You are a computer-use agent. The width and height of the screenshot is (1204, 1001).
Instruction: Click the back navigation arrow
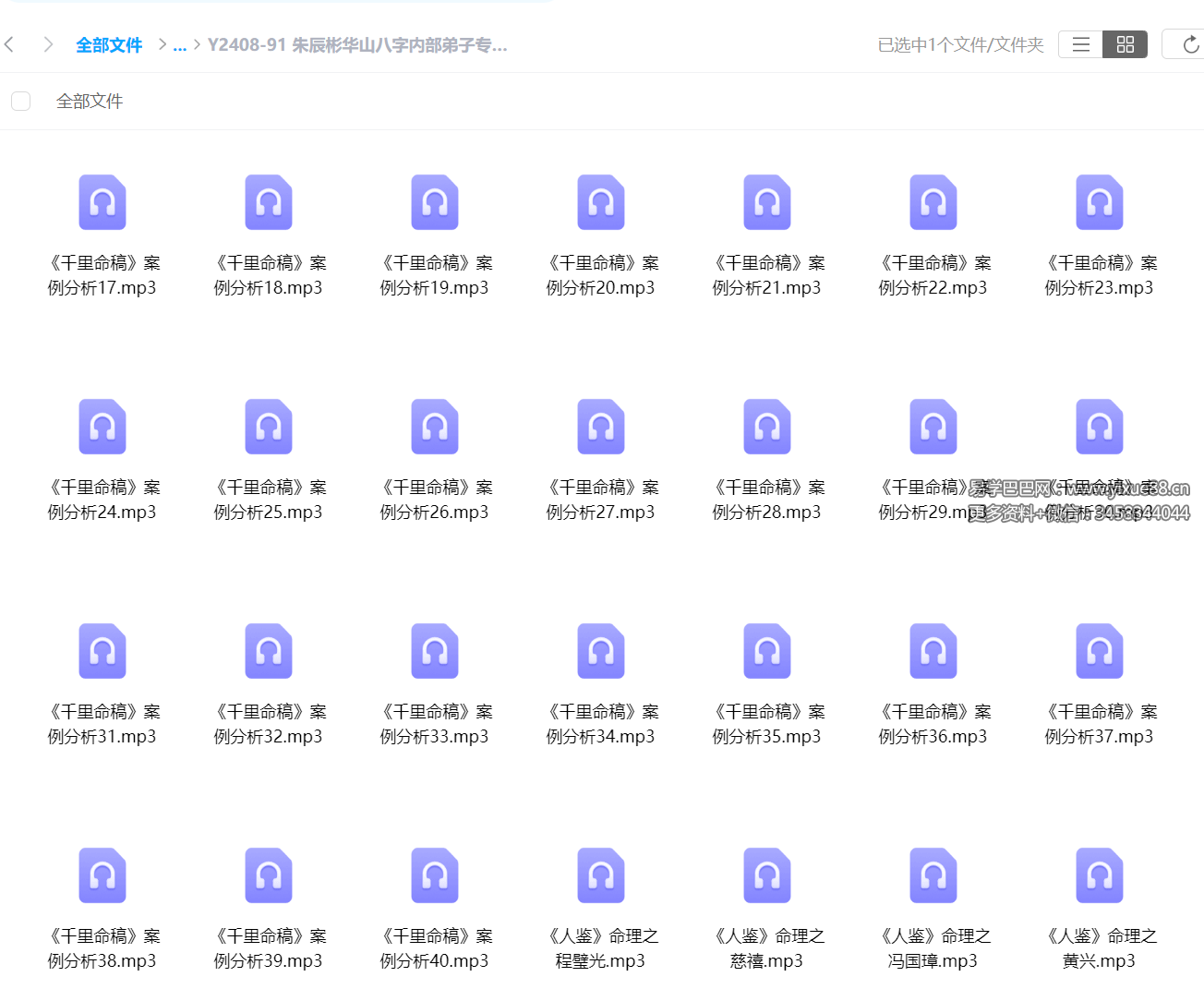pos(10,44)
